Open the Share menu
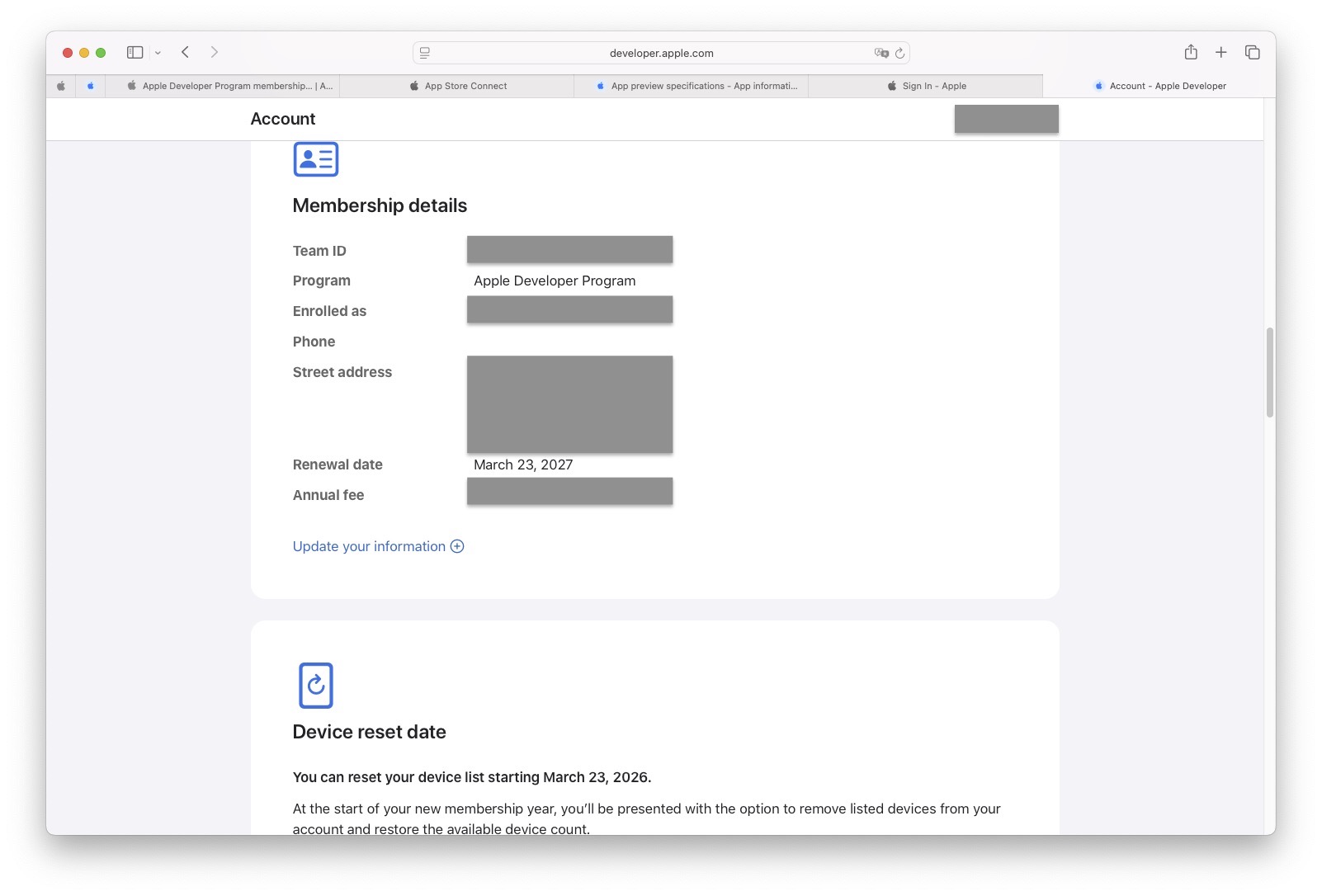Screen dimensions: 1322x896 pos(1191,52)
